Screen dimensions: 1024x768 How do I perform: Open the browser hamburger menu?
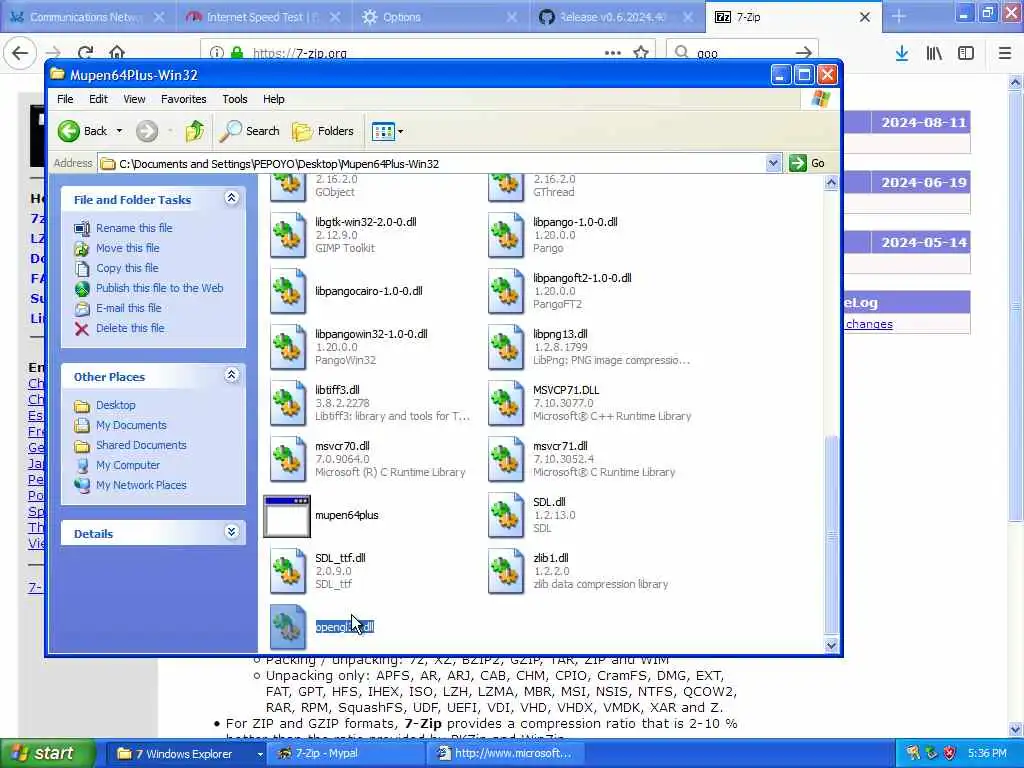point(1005,53)
